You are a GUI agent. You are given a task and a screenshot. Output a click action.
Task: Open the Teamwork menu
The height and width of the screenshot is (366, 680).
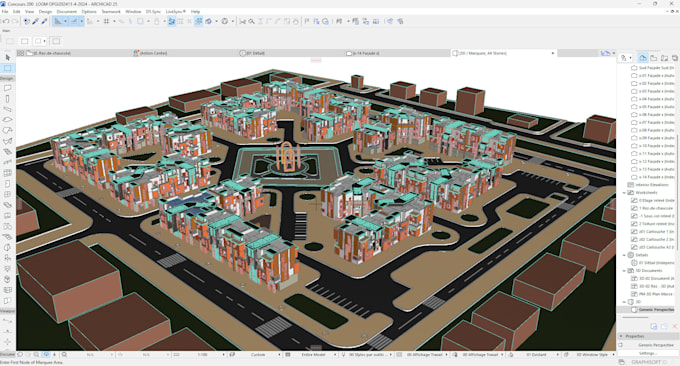pyautogui.click(x=111, y=12)
